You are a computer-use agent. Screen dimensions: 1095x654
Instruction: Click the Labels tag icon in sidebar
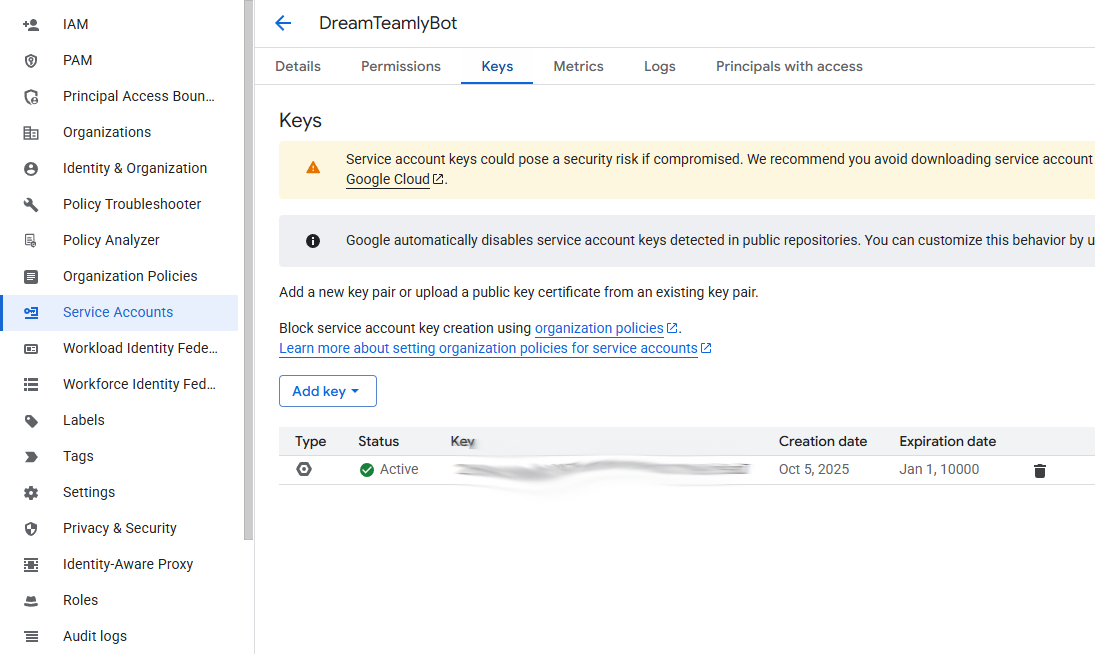(x=31, y=420)
